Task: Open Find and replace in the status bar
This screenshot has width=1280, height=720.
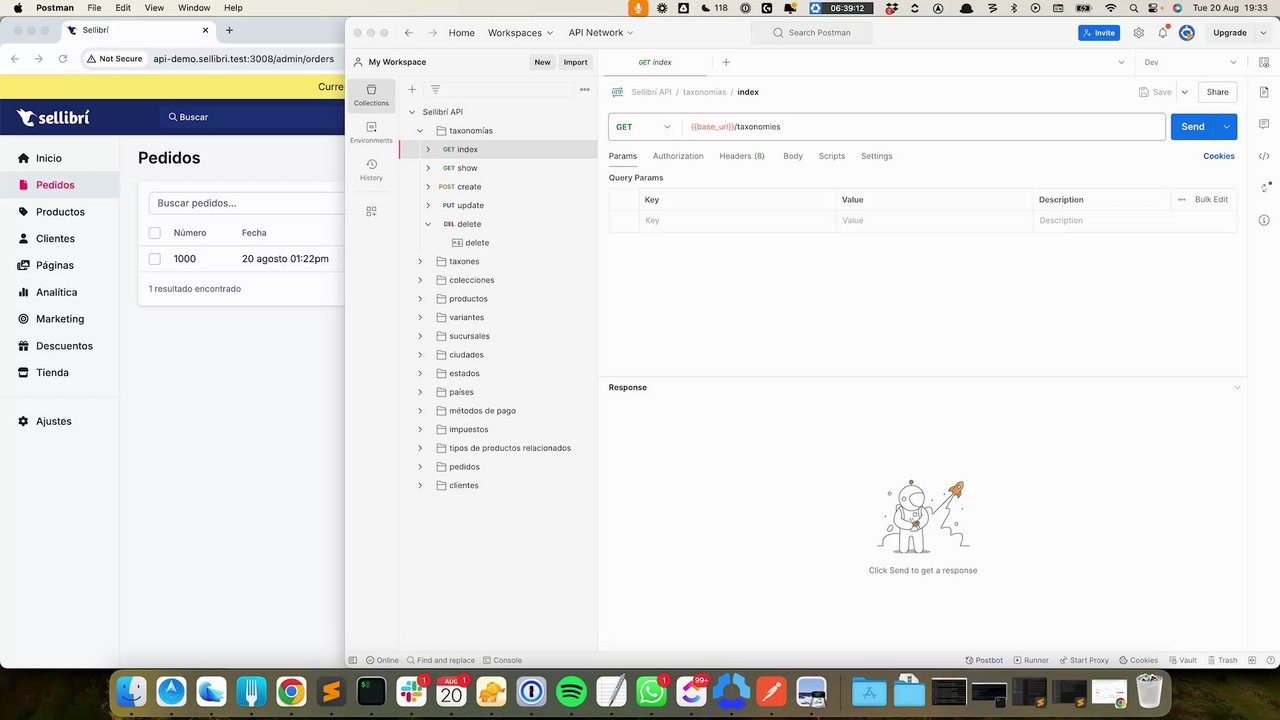Action: click(440, 660)
